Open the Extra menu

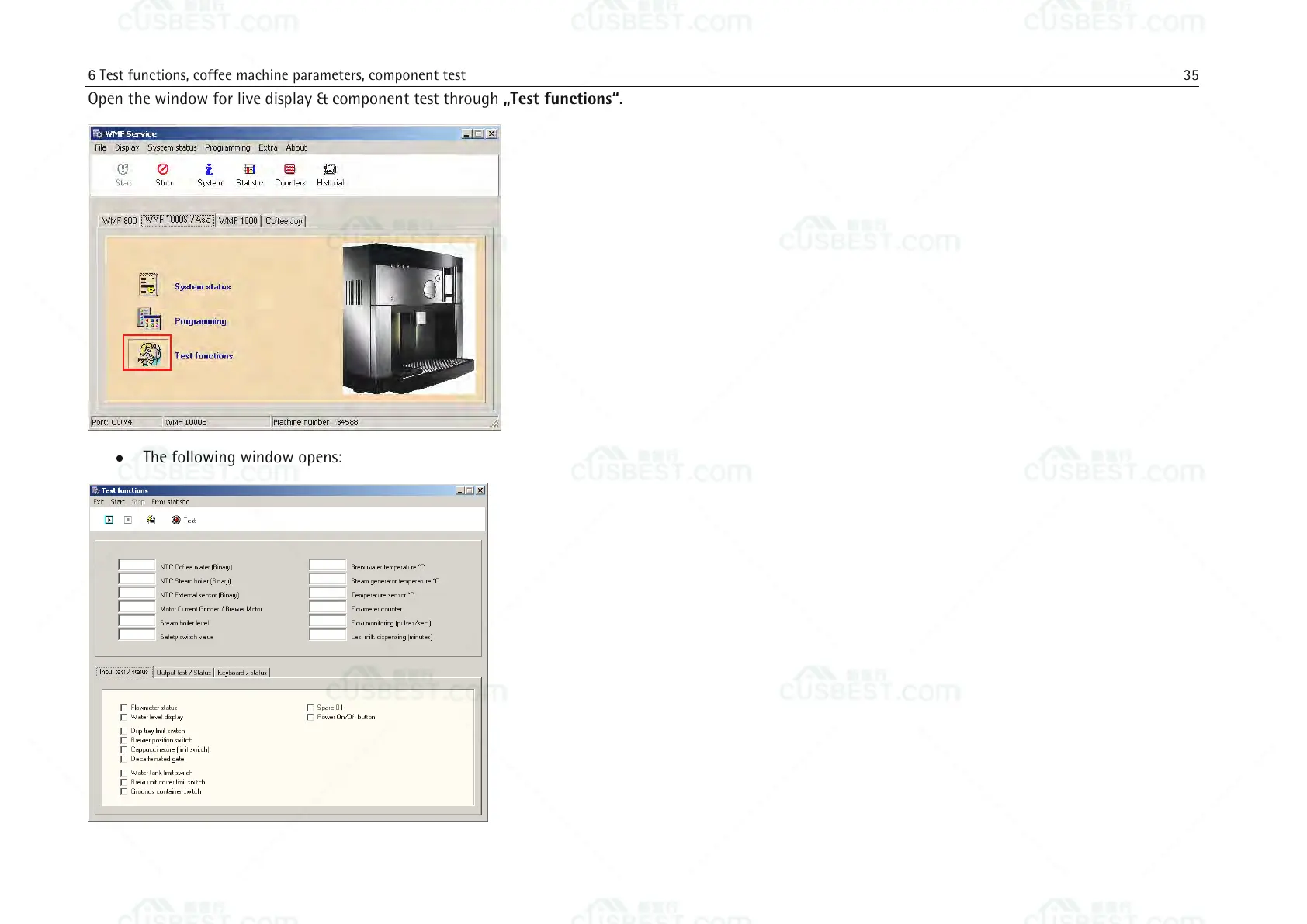click(268, 147)
